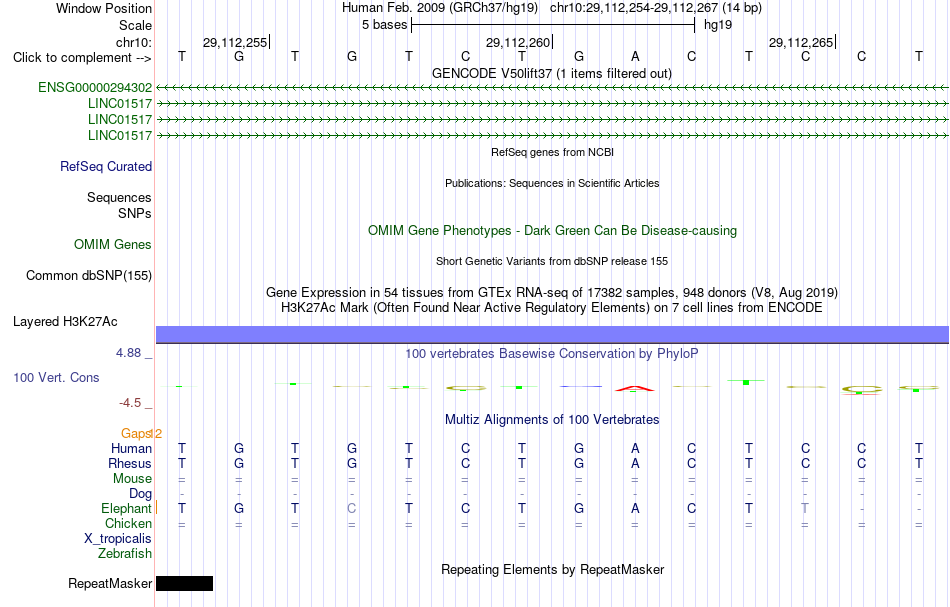Select the Common dbSNP(155) track label
950x607 pixels.
pos(89,276)
